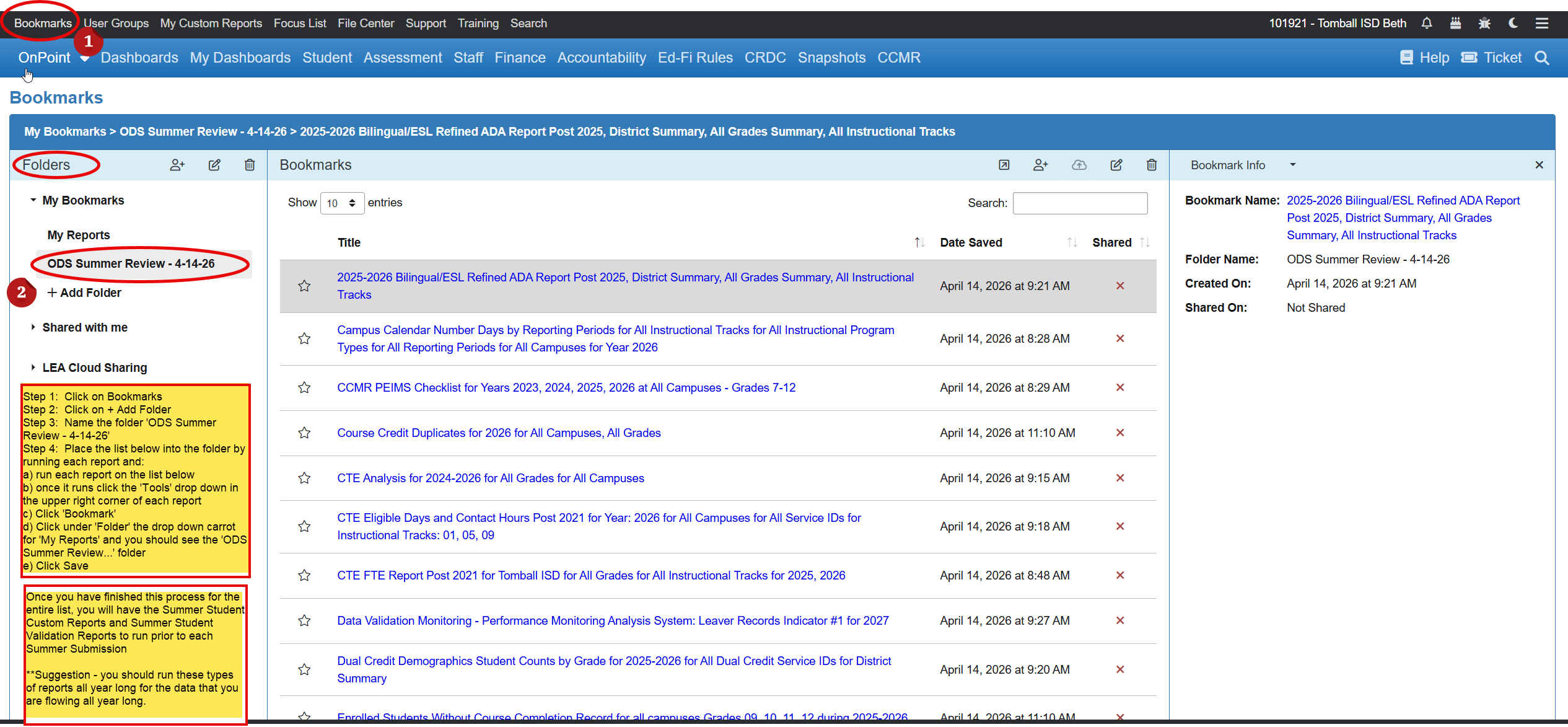Open My Custom Reports in top menu

[211, 24]
